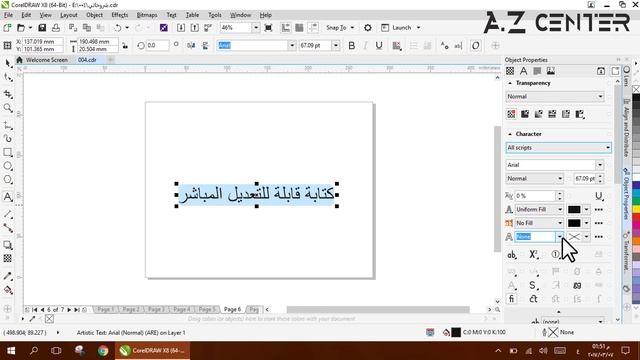
Task: Switch to Page 6 tab
Action: tap(232, 309)
